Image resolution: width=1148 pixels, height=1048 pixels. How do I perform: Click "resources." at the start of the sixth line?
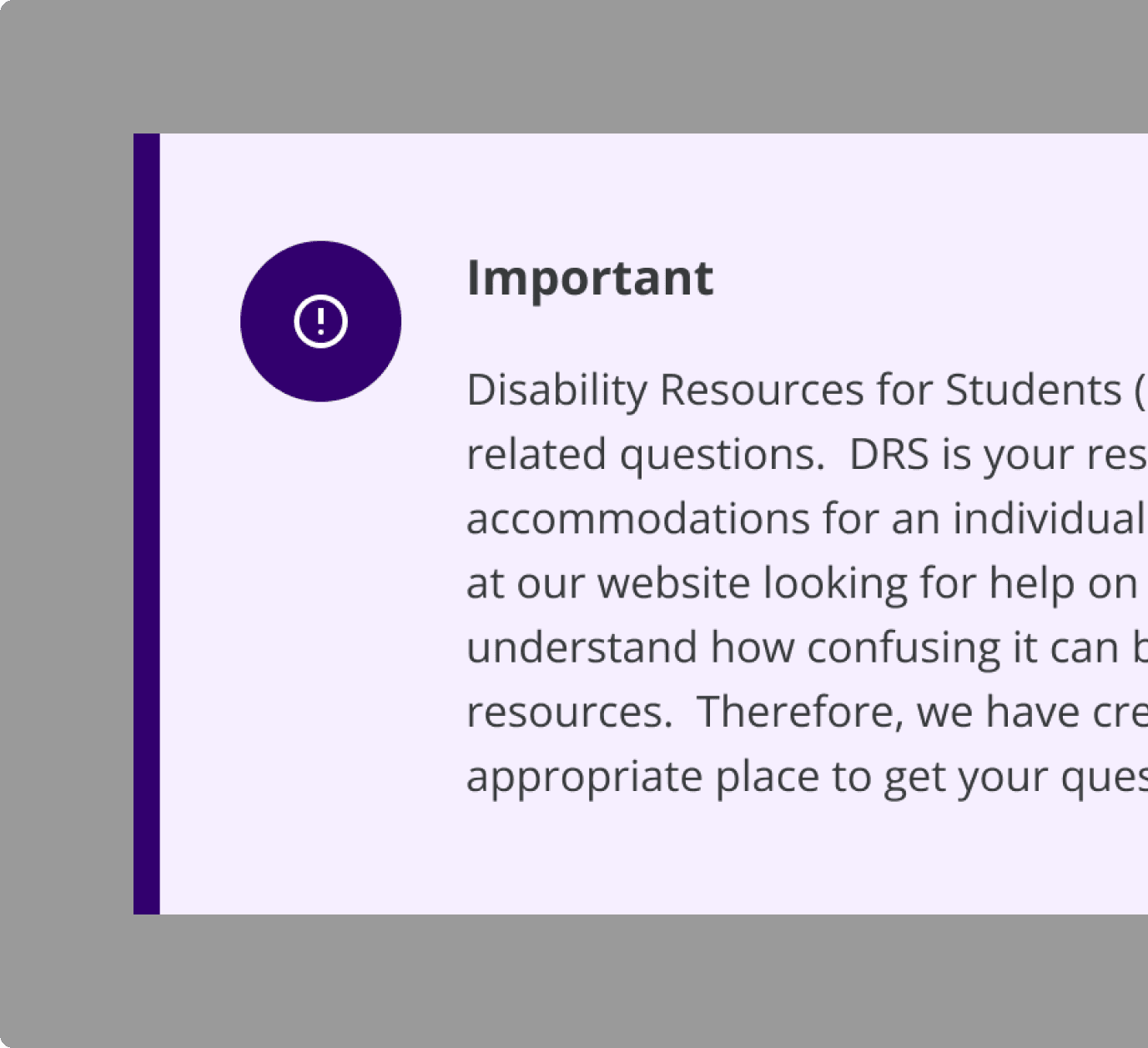click(x=569, y=713)
